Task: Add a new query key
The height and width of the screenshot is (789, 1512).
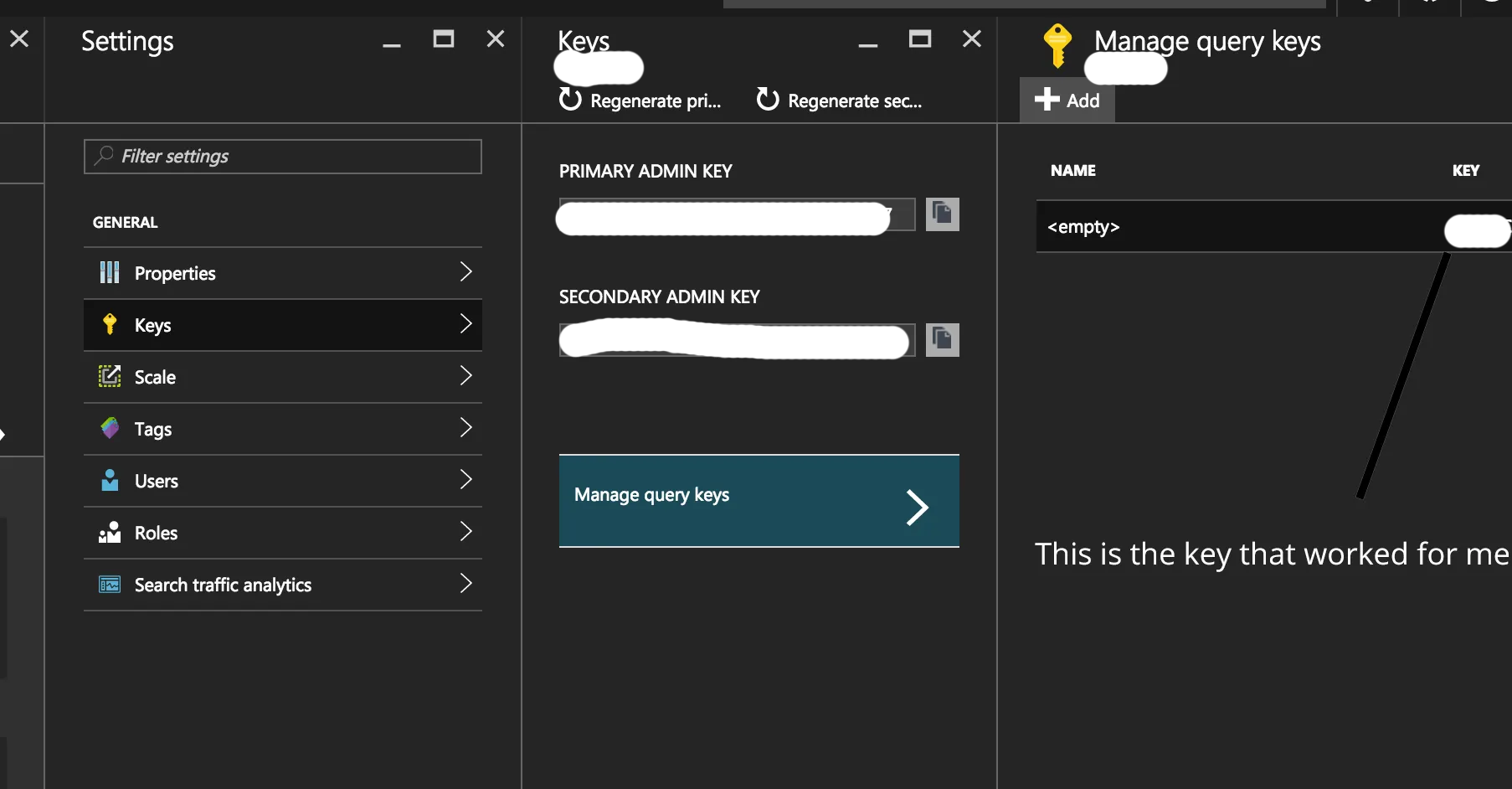Action: click(1067, 100)
